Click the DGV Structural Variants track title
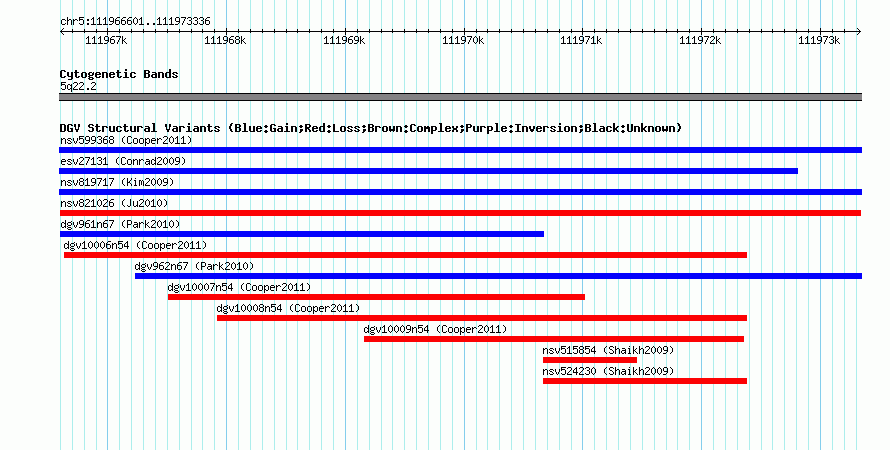Screen dimensions: 890x450 370,128
